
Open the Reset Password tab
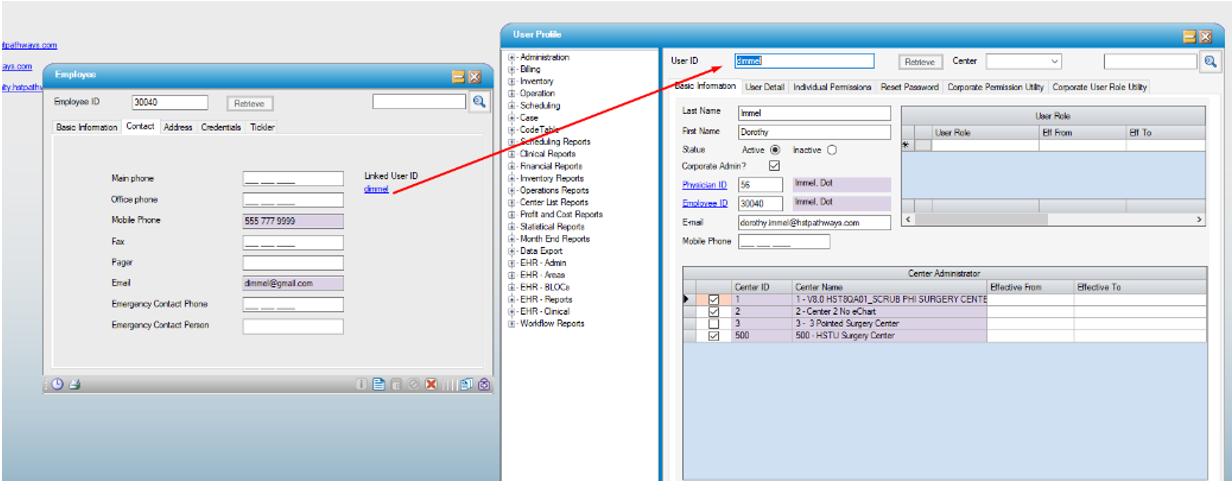coord(909,88)
